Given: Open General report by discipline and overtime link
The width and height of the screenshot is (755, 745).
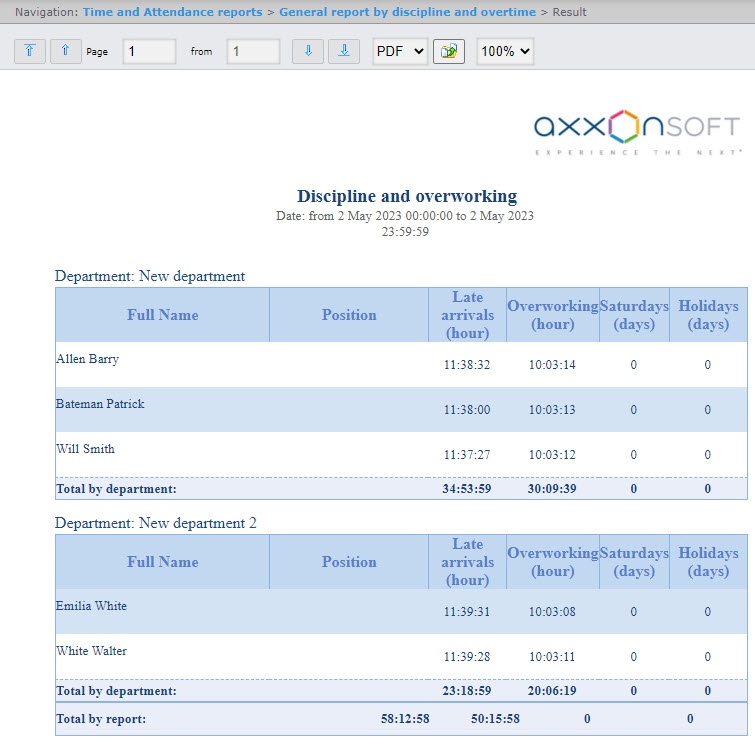Looking at the screenshot, I should 407,12.
